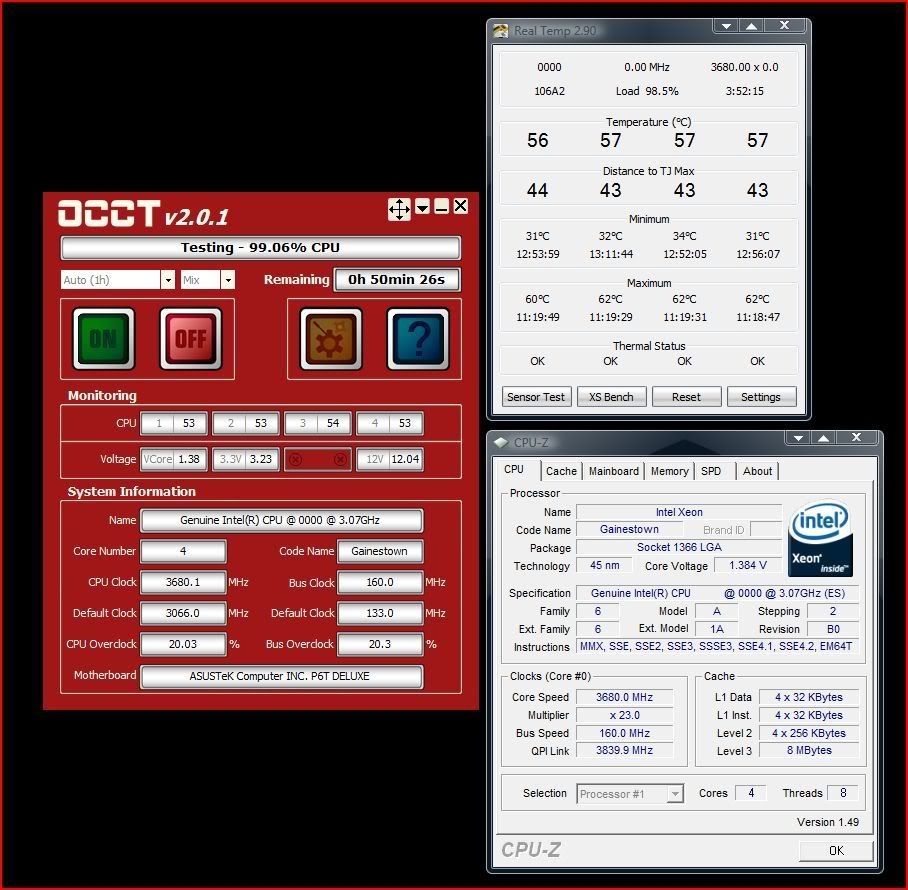908x890 pixels.
Task: Click the Real Temp title bar app icon
Action: pyautogui.click(x=500, y=31)
